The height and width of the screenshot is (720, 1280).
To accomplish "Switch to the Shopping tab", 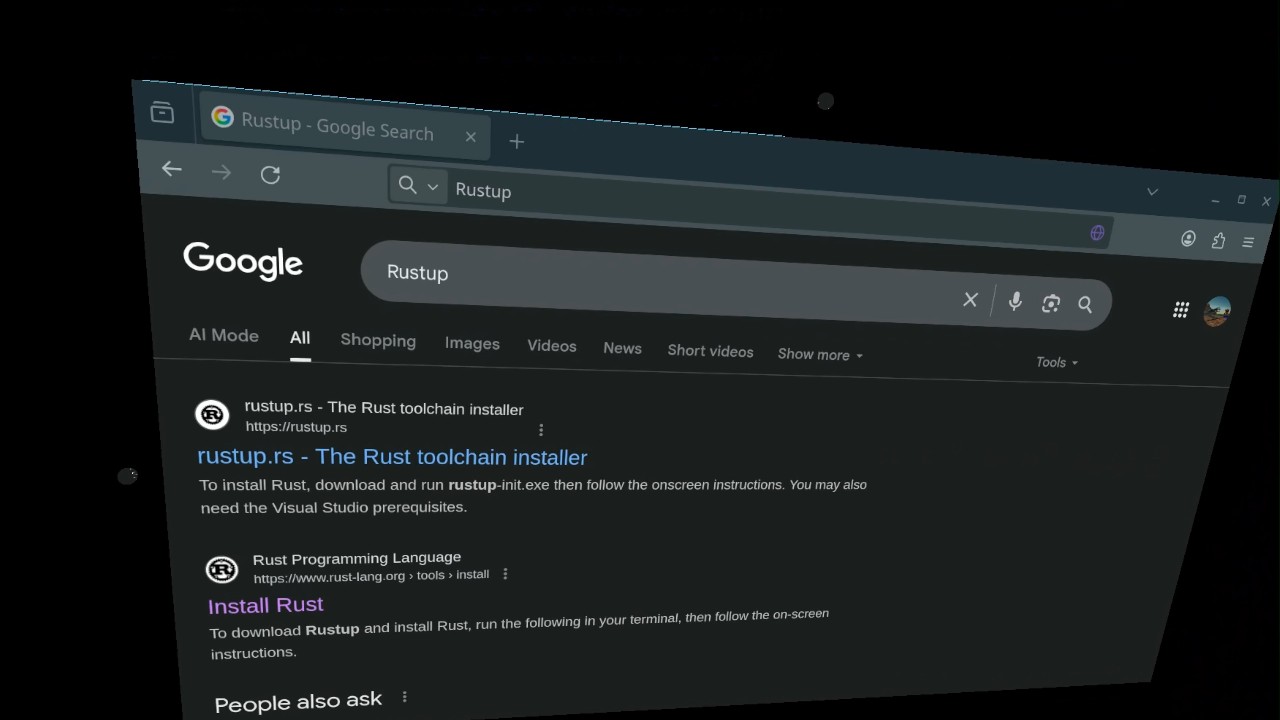I will 378,341.
